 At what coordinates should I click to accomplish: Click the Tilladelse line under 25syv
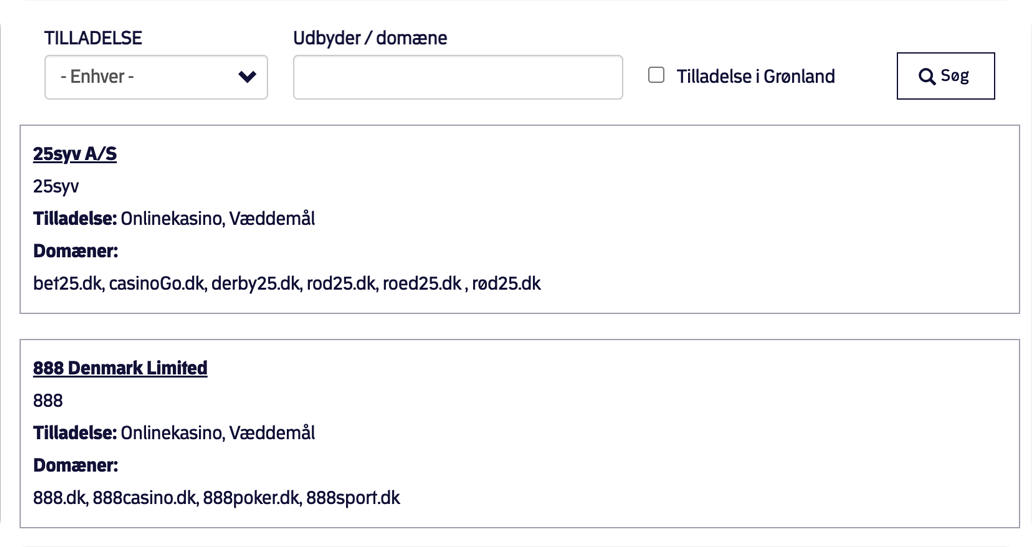coord(174,218)
